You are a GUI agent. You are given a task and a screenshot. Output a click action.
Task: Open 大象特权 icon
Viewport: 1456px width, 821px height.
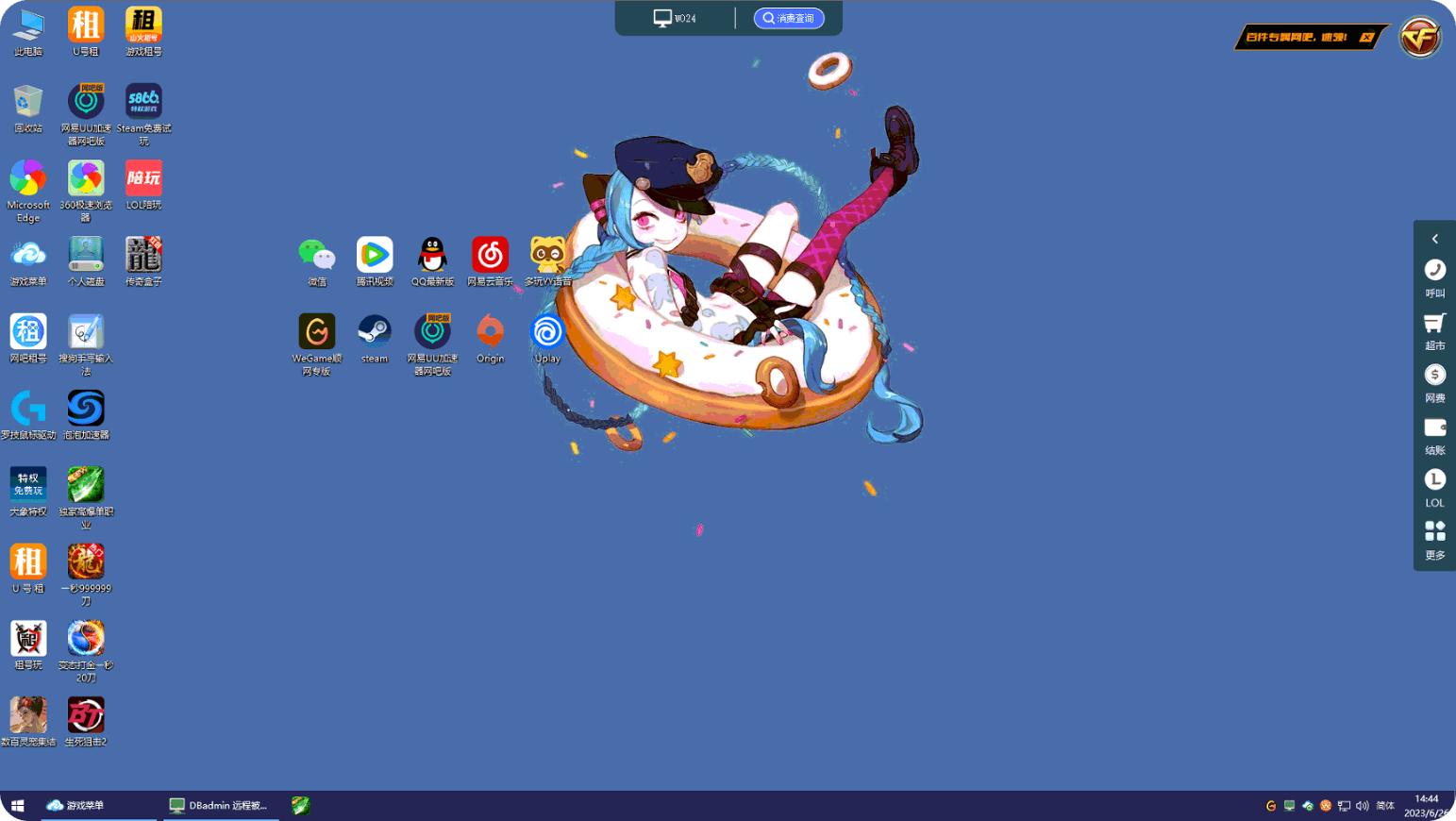pos(28,492)
